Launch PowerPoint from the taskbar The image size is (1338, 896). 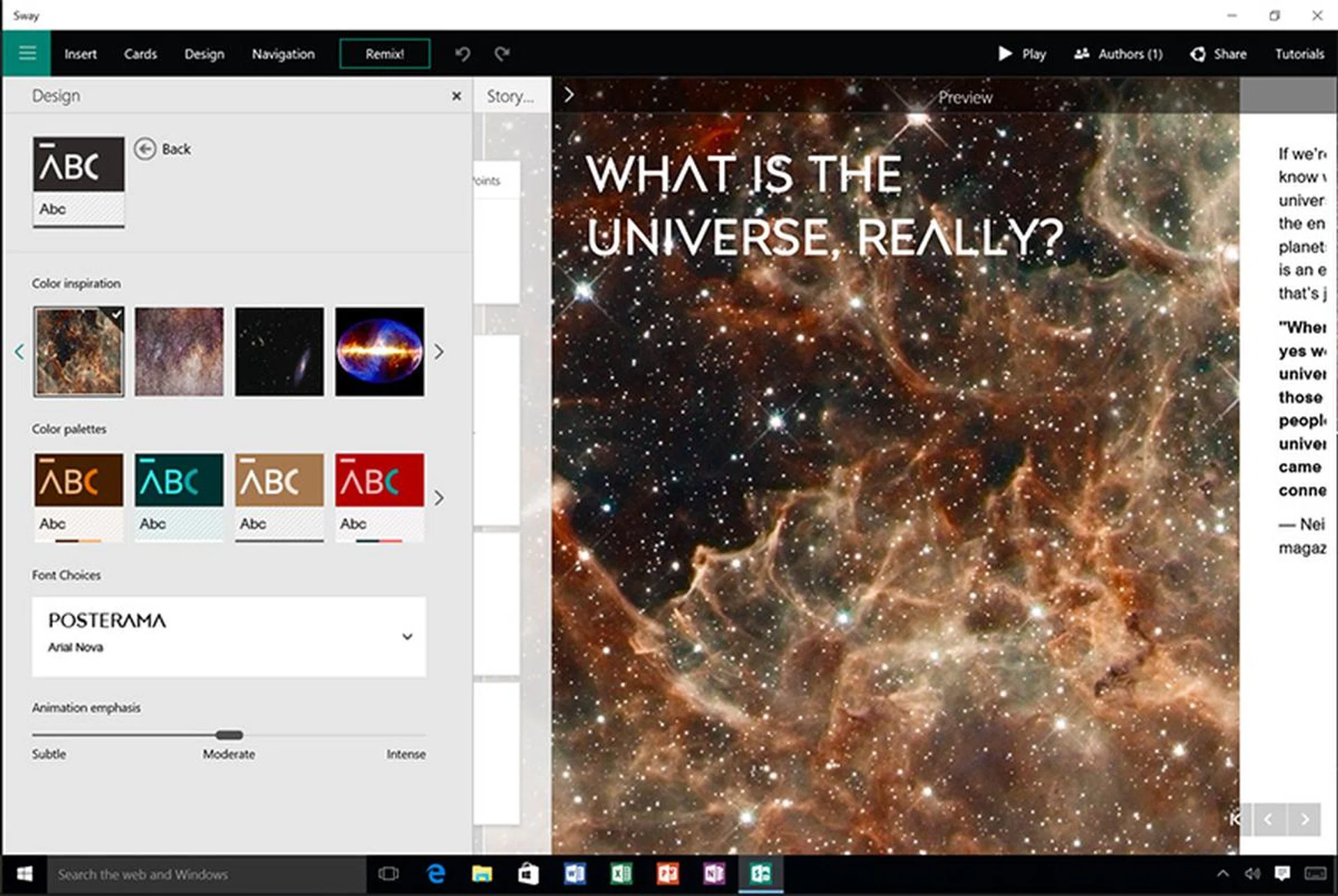click(668, 874)
